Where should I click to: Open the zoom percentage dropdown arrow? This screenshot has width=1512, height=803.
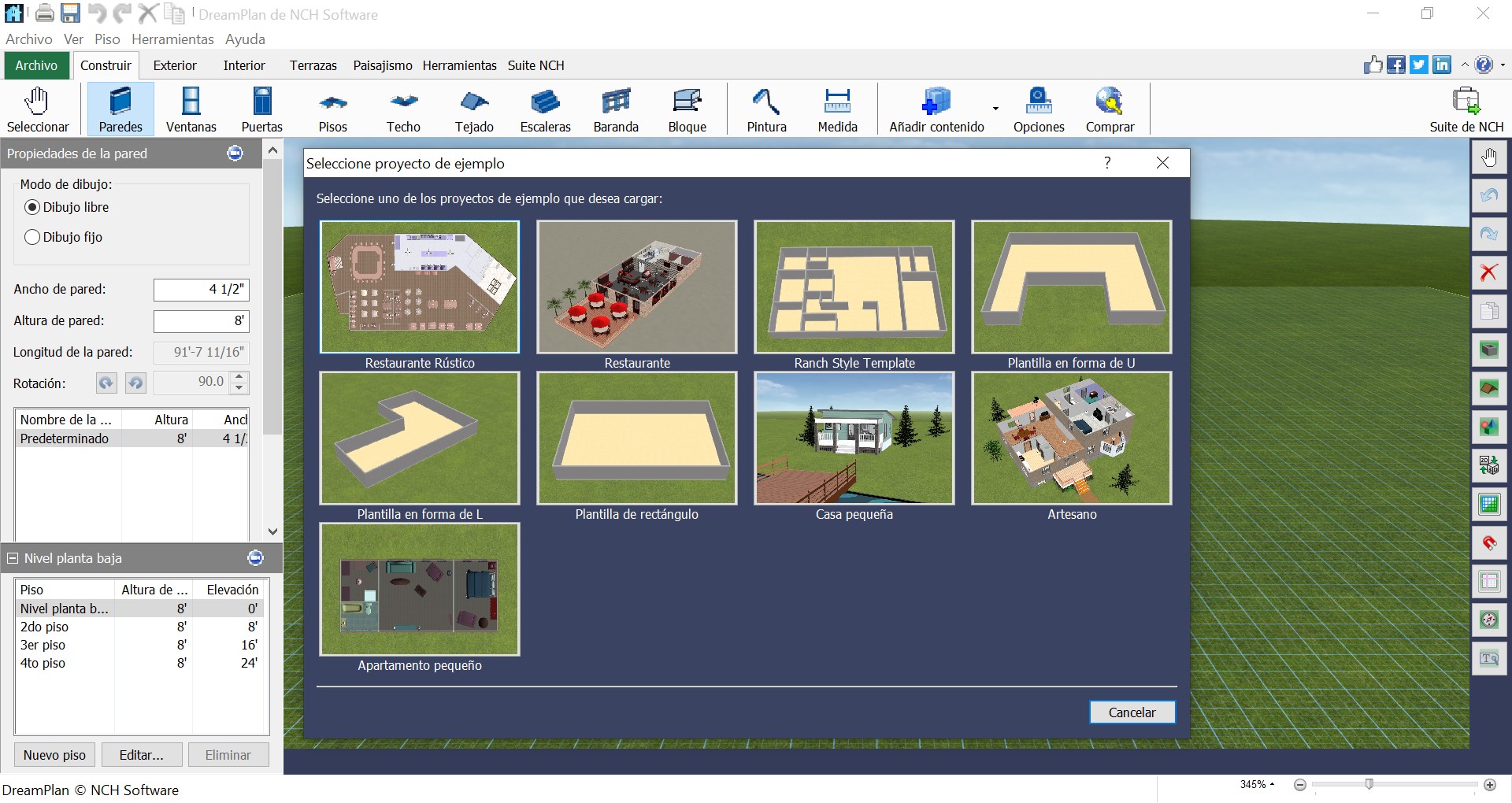coord(1273,784)
